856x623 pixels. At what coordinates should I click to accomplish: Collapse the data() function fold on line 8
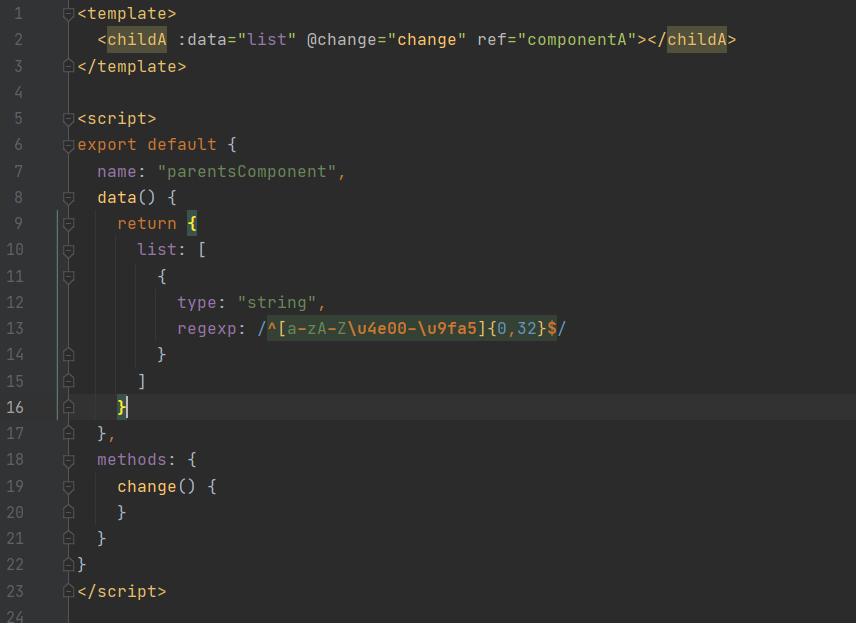point(68,198)
